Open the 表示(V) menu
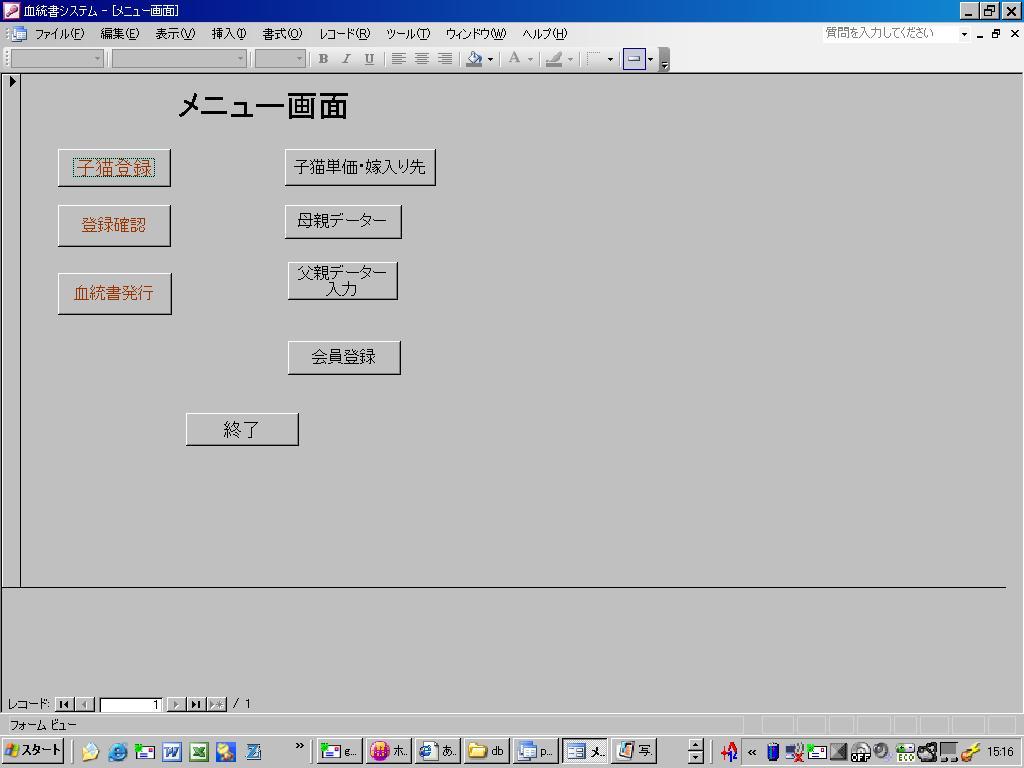1024x768 pixels. 175,34
